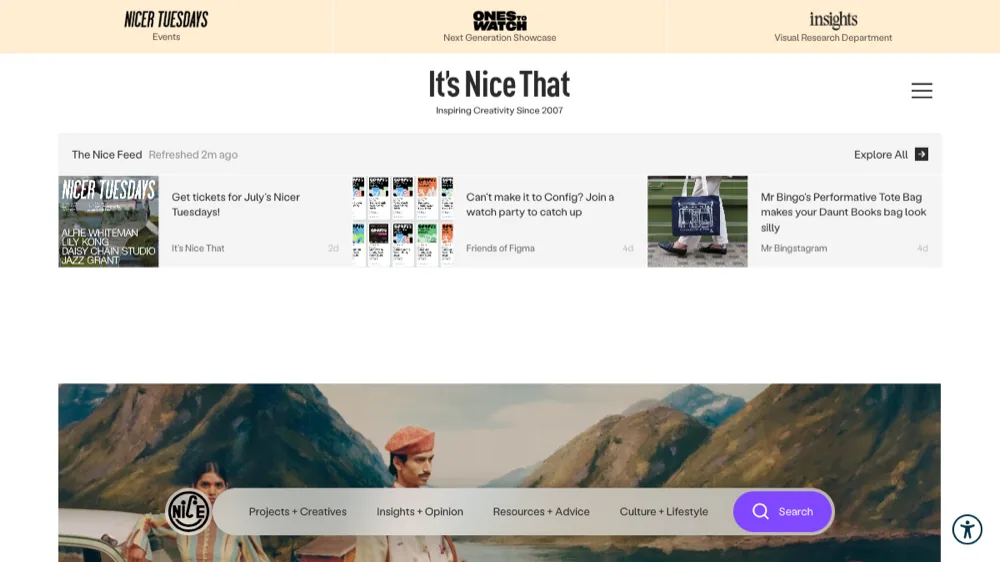This screenshot has height=562, width=1000.
Task: Open Resources + Advice menu
Action: (541, 512)
